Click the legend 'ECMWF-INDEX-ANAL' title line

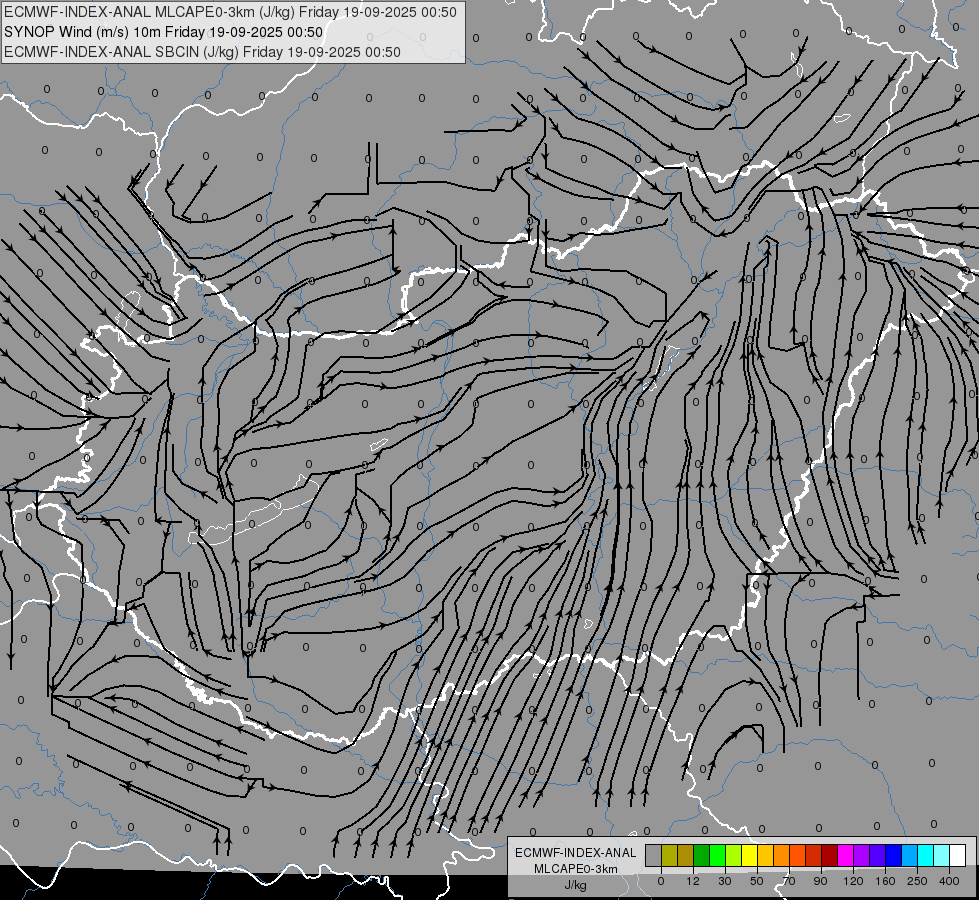pos(576,853)
